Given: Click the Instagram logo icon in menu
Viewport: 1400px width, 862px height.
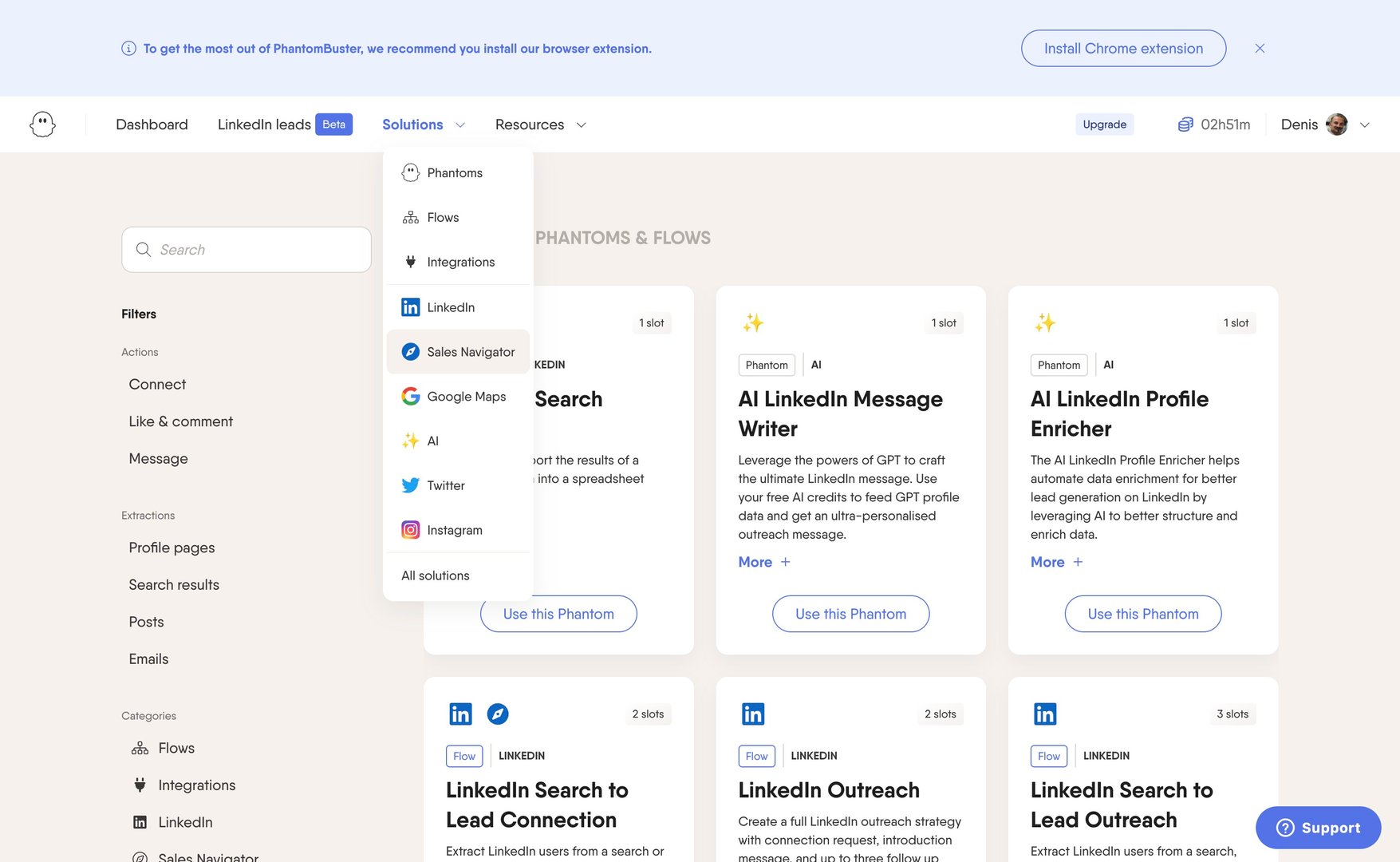Looking at the screenshot, I should [x=410, y=530].
